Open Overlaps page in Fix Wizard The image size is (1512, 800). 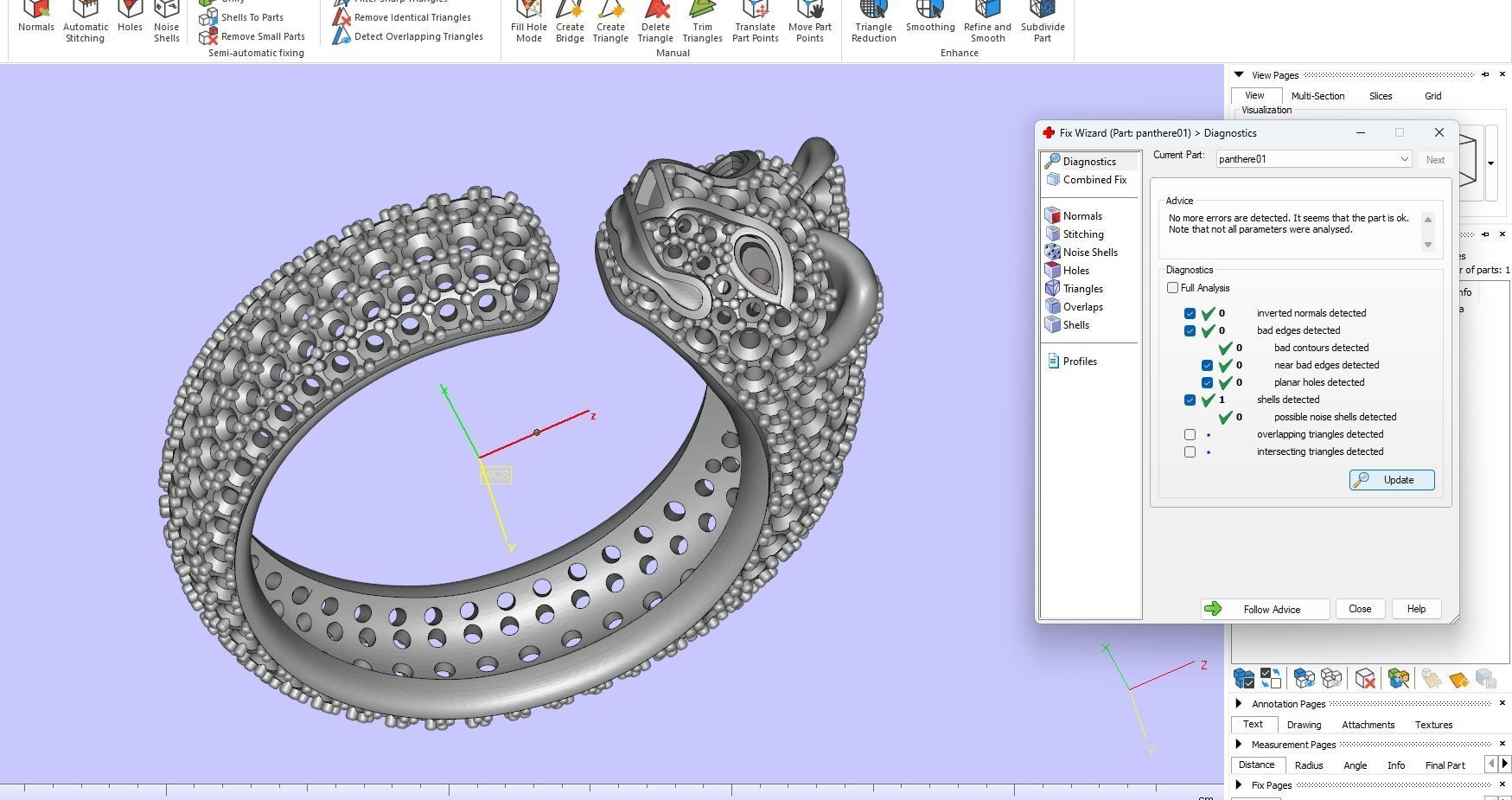click(1075, 307)
